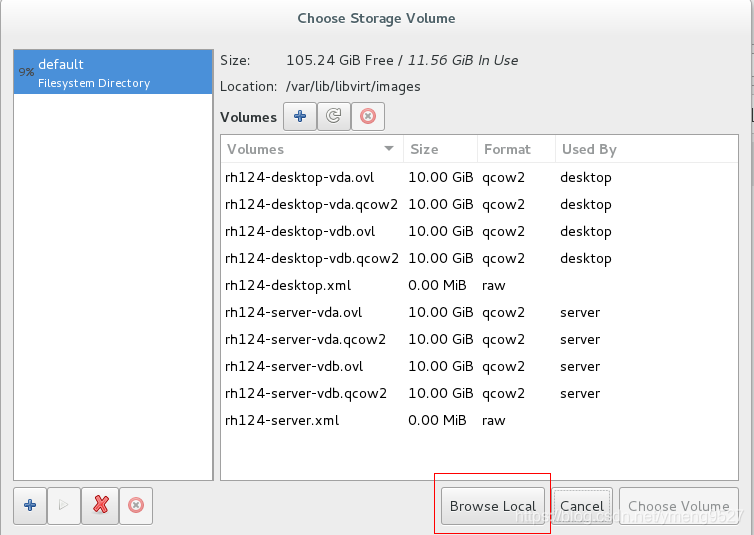Viewport: 754px width, 535px height.
Task: Select rh124-server-vda.ovl volume
Action: tap(479, 312)
